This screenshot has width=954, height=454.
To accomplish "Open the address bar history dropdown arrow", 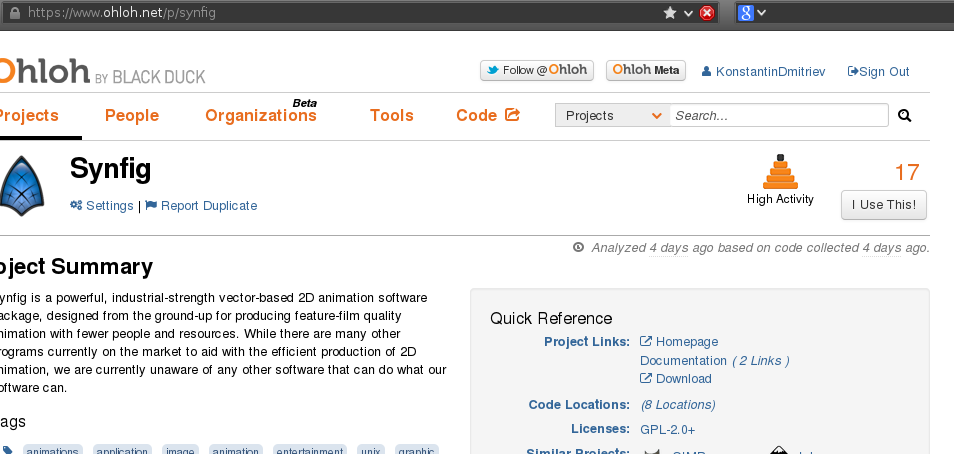I will coord(689,13).
